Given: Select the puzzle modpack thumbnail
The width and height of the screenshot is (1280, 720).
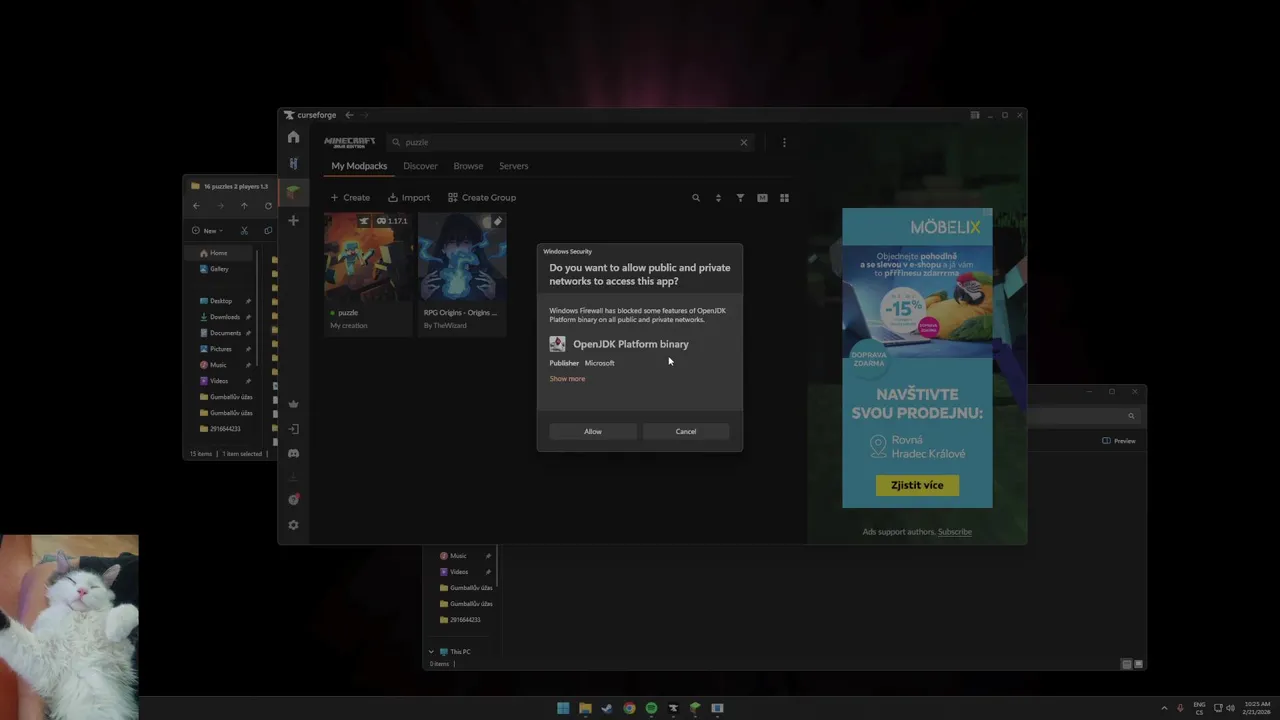Looking at the screenshot, I should tap(368, 257).
